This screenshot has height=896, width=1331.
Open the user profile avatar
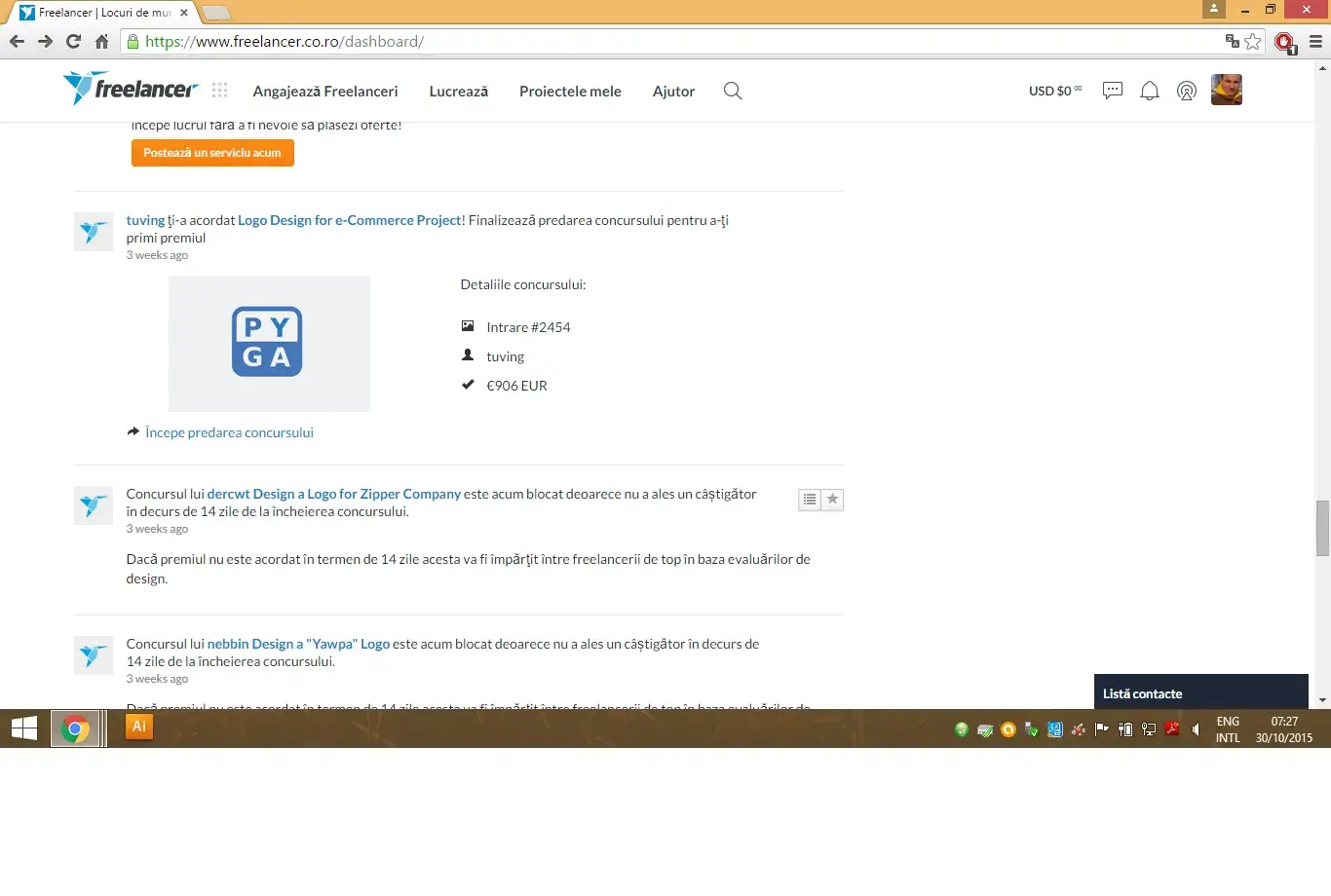(1226, 90)
